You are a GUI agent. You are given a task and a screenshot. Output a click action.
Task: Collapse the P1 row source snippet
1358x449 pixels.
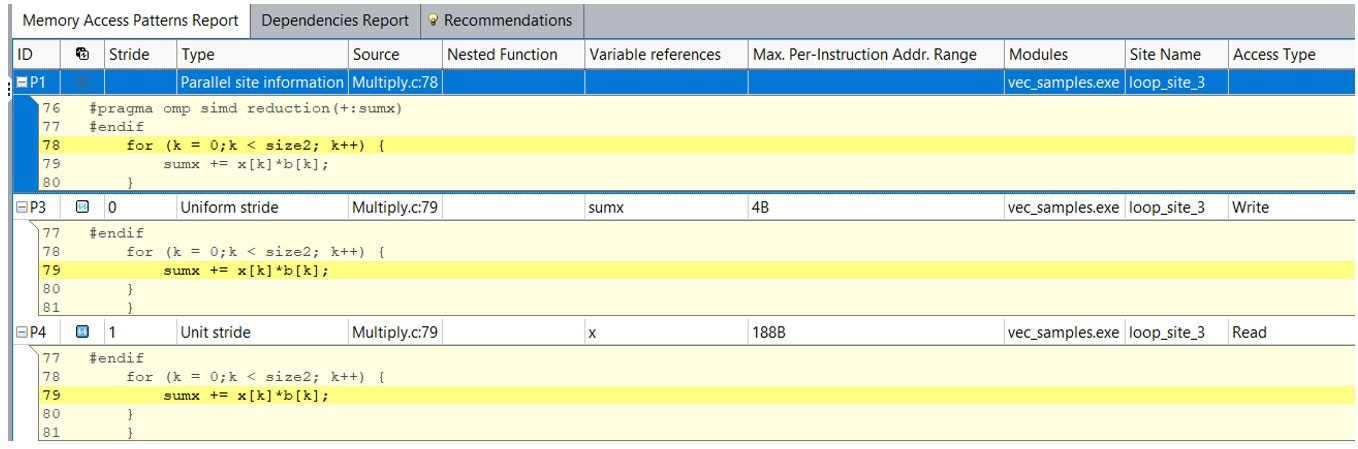click(x=21, y=82)
